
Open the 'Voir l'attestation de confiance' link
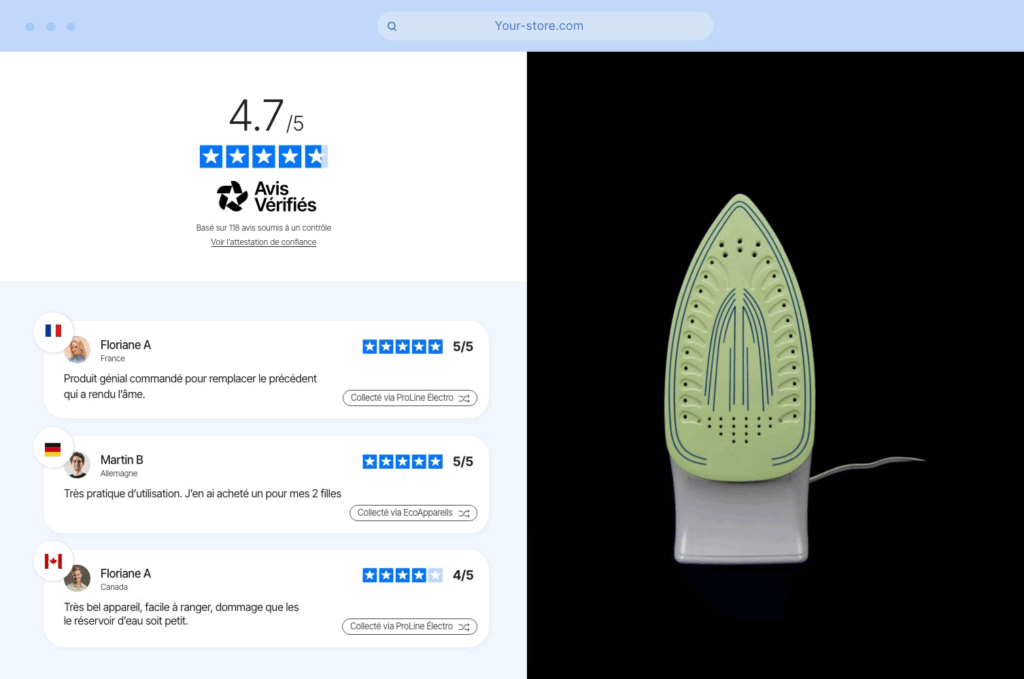click(x=263, y=242)
